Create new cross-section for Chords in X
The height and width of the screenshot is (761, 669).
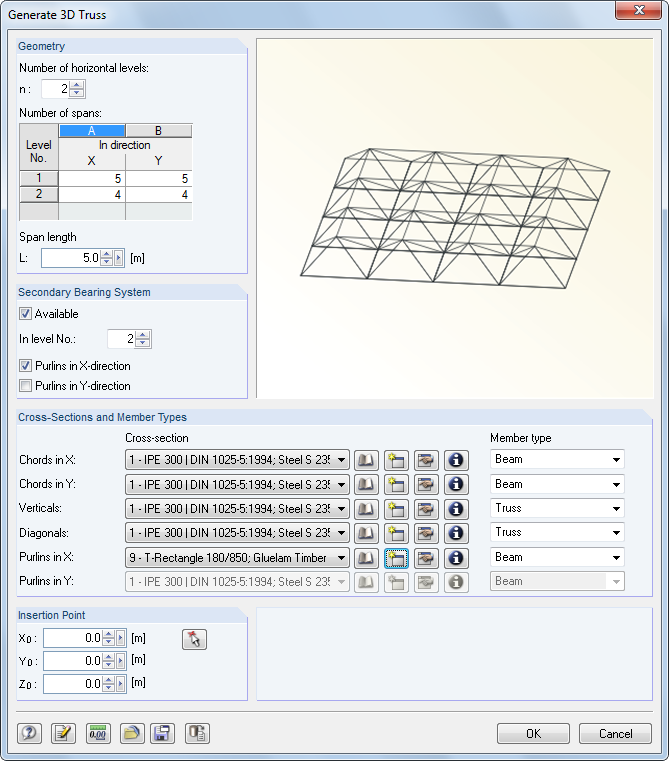coord(396,460)
